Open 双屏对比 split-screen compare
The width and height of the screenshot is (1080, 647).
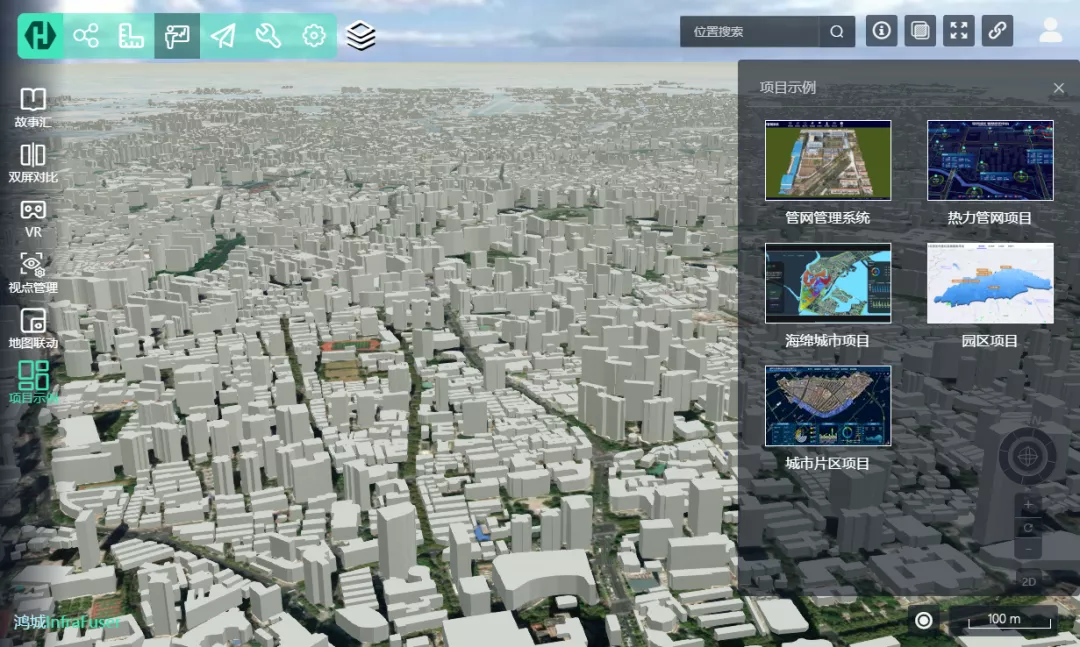[33, 163]
